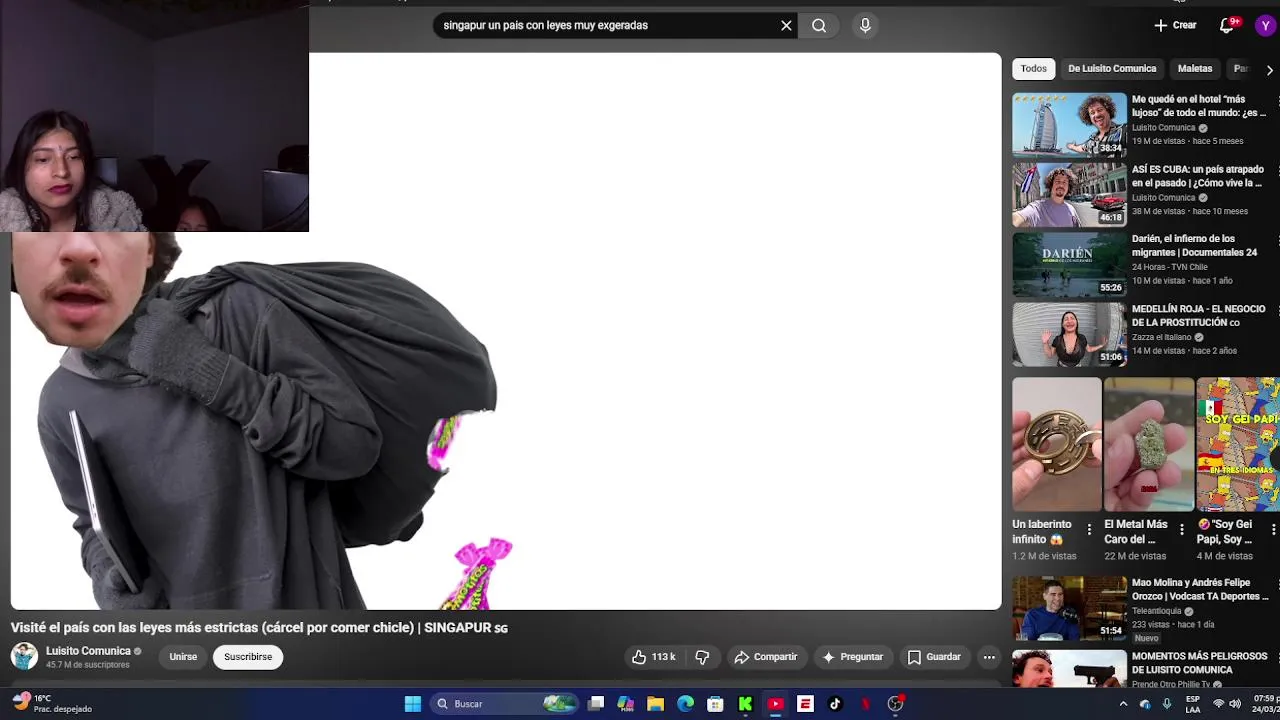Open the weather widget showing 16°C
Screen dimensions: 1280x720
tap(52, 704)
